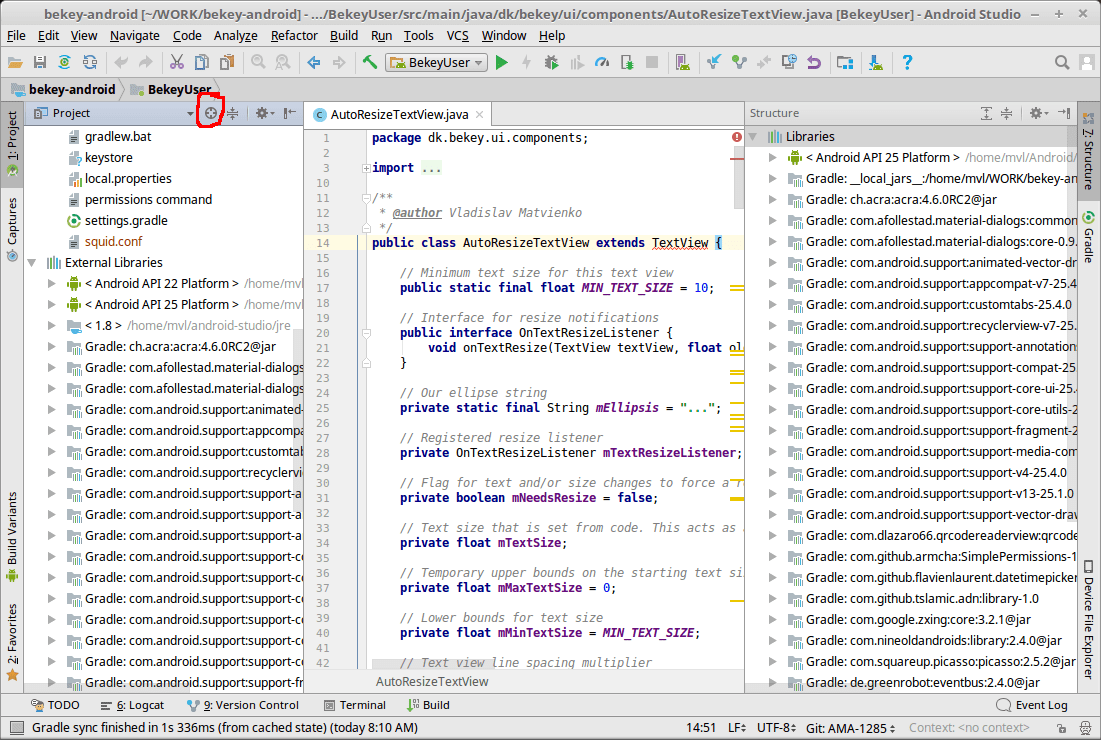Expand the Android API 25 Platform in Structure
The width and height of the screenshot is (1101, 740).
[x=773, y=158]
